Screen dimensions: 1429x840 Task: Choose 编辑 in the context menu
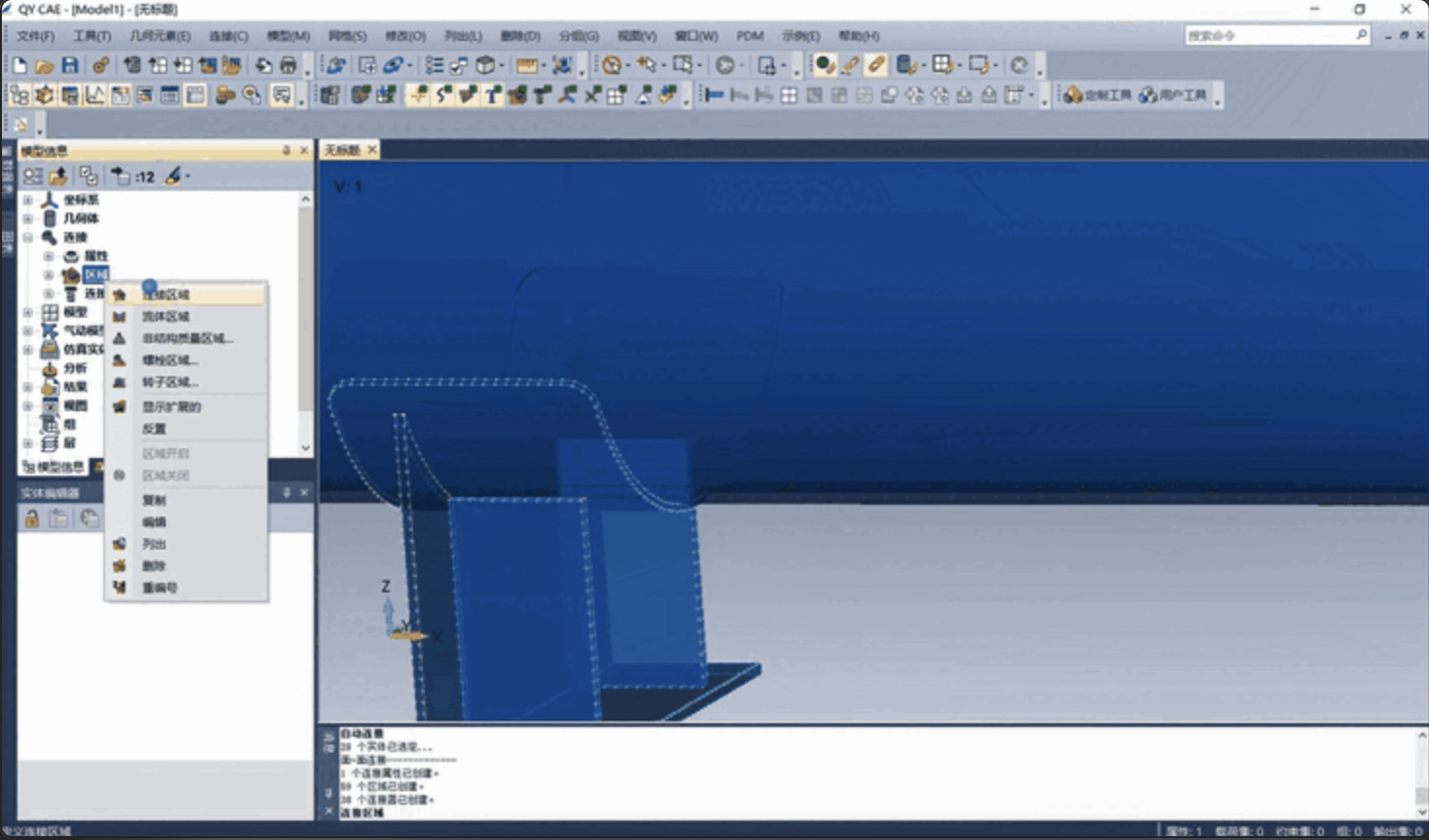coord(185,522)
